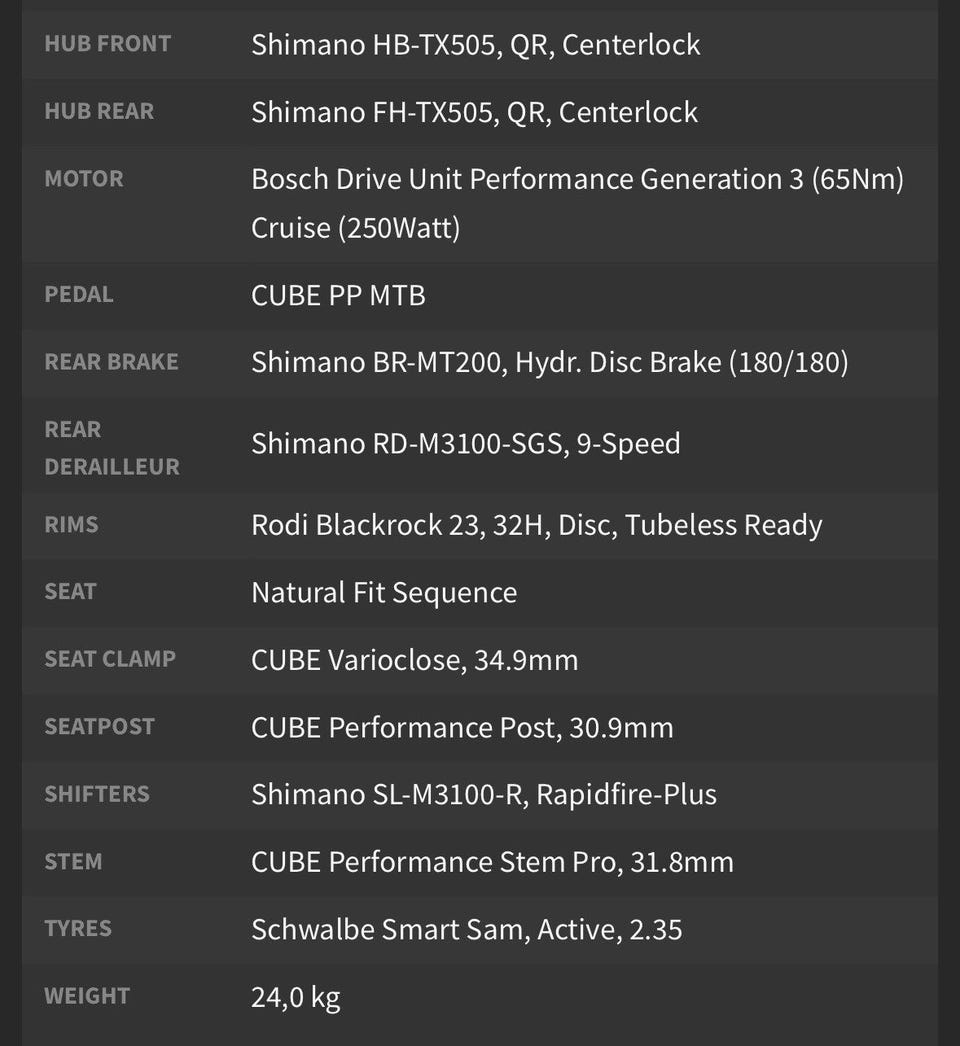960x1046 pixels.
Task: Click the Cruise (250Watt) line
Action: (x=356, y=228)
